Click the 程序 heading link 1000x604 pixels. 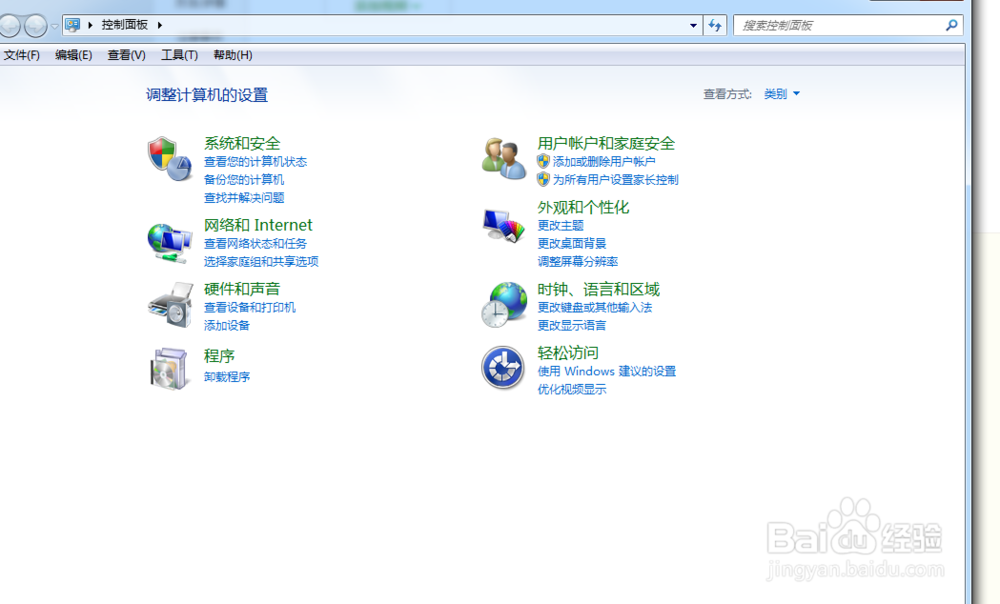click(x=219, y=356)
